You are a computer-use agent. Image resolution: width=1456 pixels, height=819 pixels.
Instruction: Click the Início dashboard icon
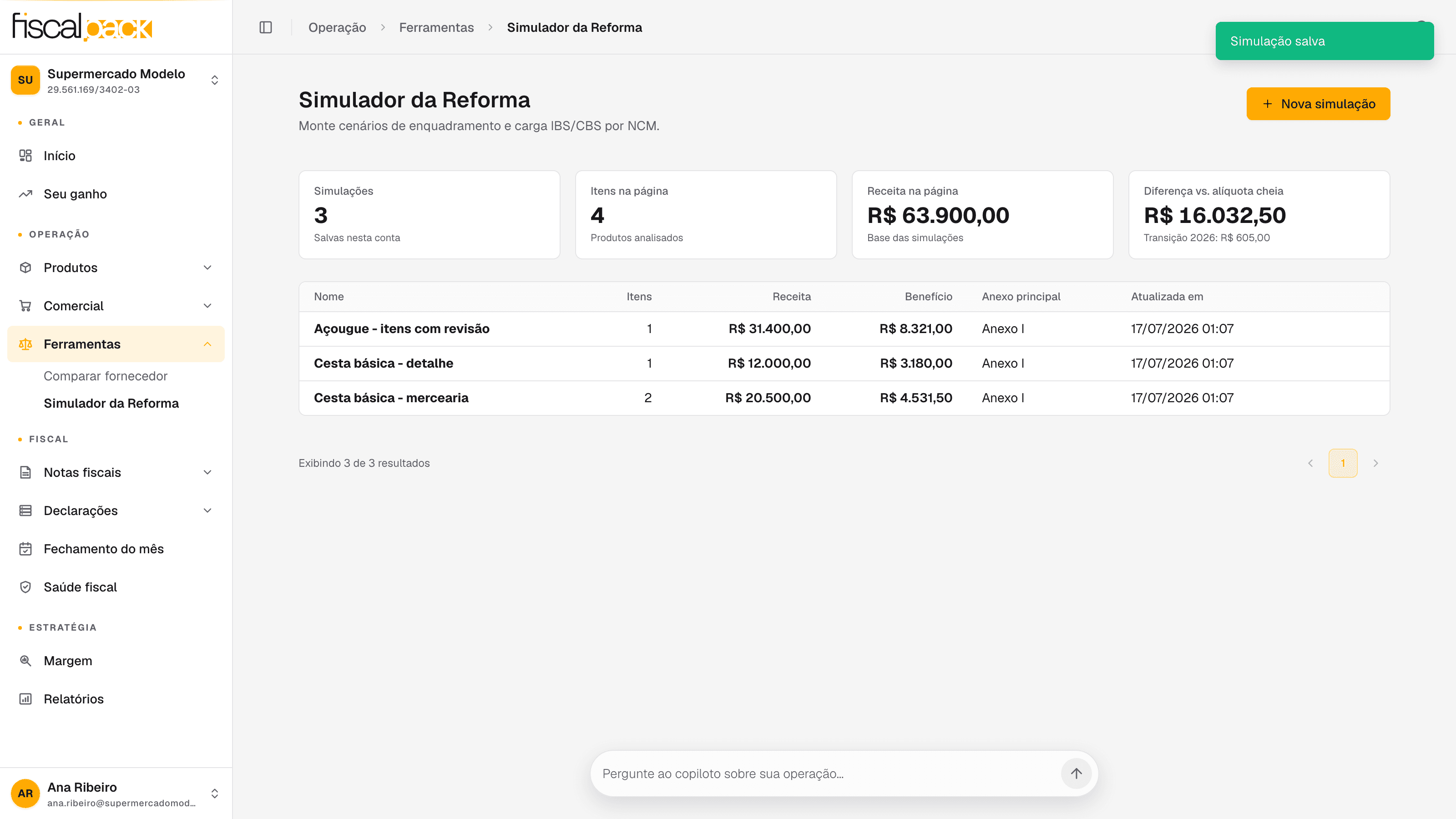pos(25,156)
